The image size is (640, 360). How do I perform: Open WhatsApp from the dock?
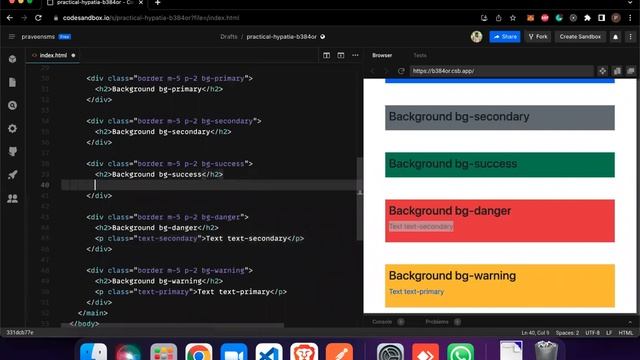click(460, 352)
